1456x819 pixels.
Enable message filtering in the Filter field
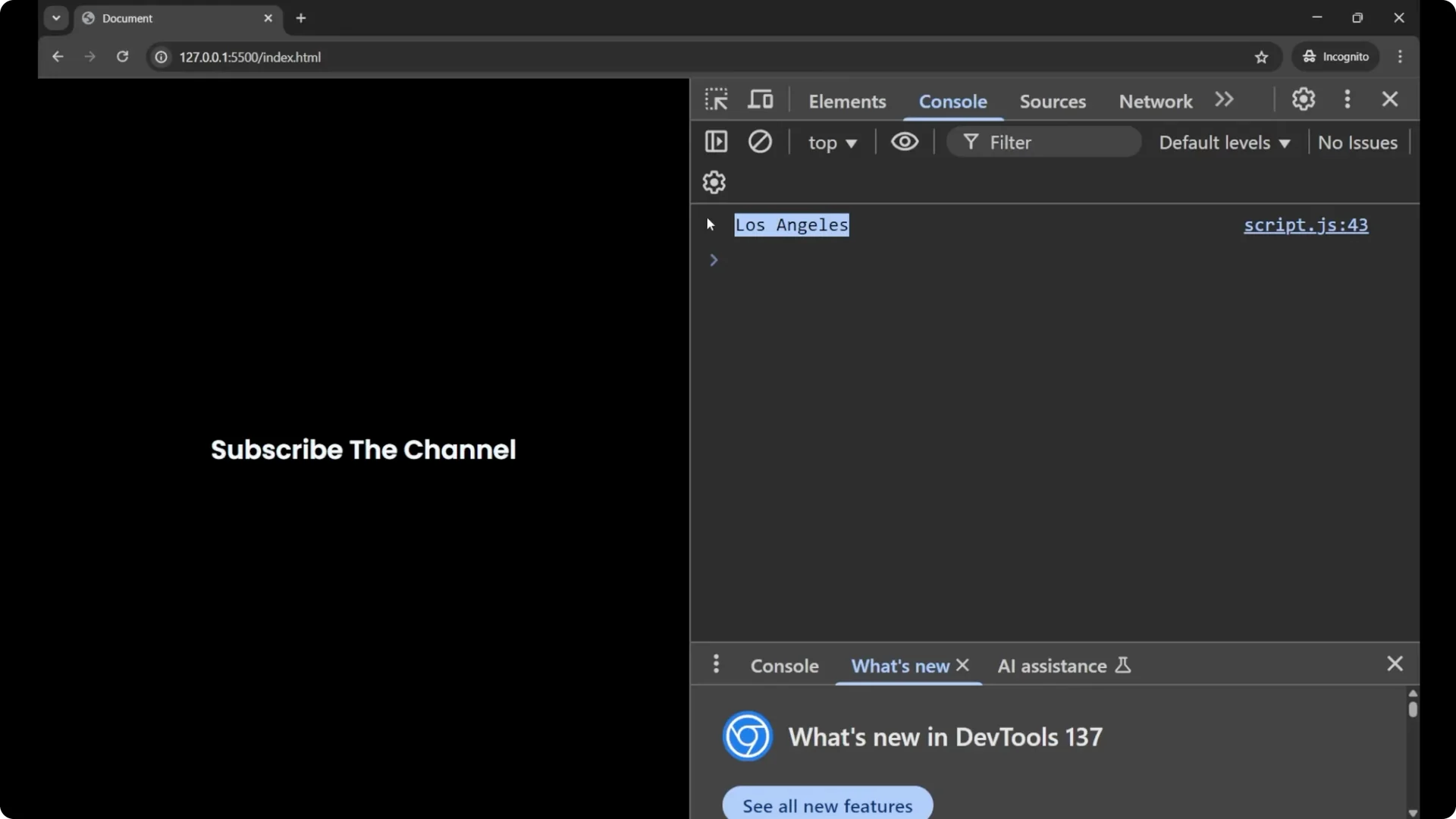tap(1043, 142)
